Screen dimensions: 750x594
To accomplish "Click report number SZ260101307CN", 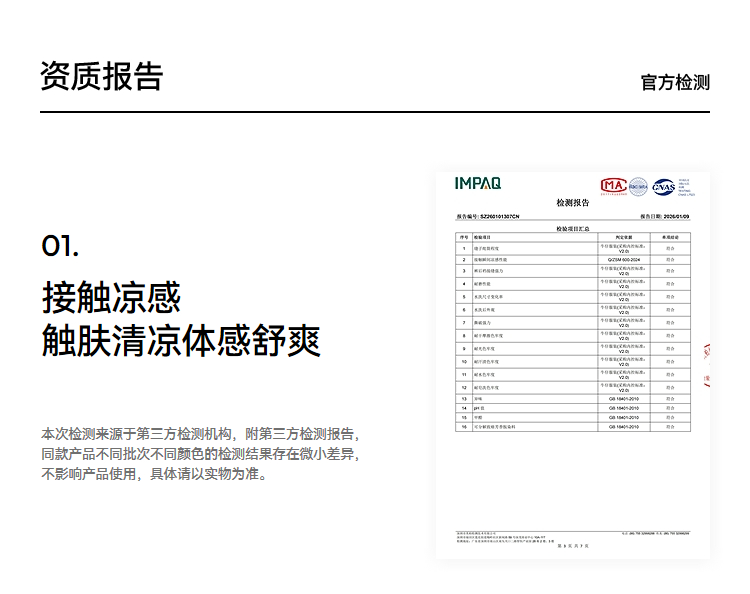I will coord(500,216).
